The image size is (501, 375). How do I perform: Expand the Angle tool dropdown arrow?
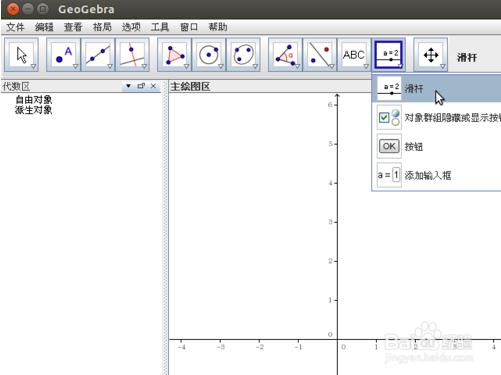[297, 66]
